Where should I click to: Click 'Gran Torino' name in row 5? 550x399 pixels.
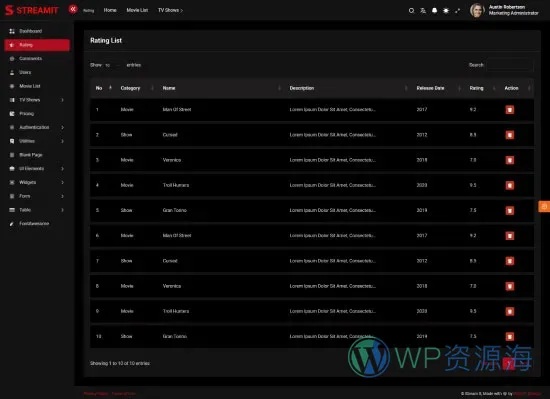point(175,210)
